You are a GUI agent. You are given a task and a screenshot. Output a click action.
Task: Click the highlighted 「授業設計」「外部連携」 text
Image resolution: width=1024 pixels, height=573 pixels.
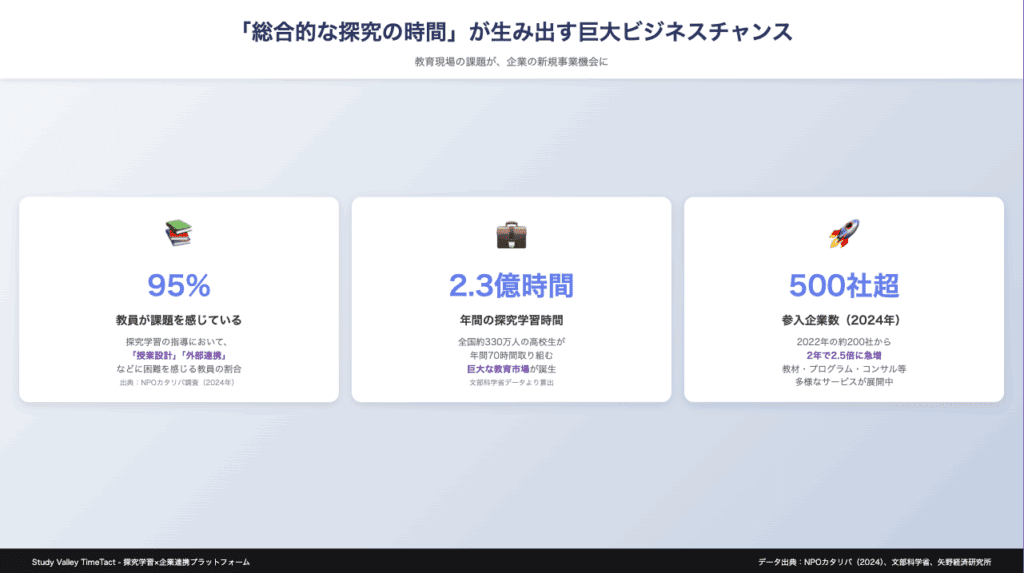click(178, 356)
